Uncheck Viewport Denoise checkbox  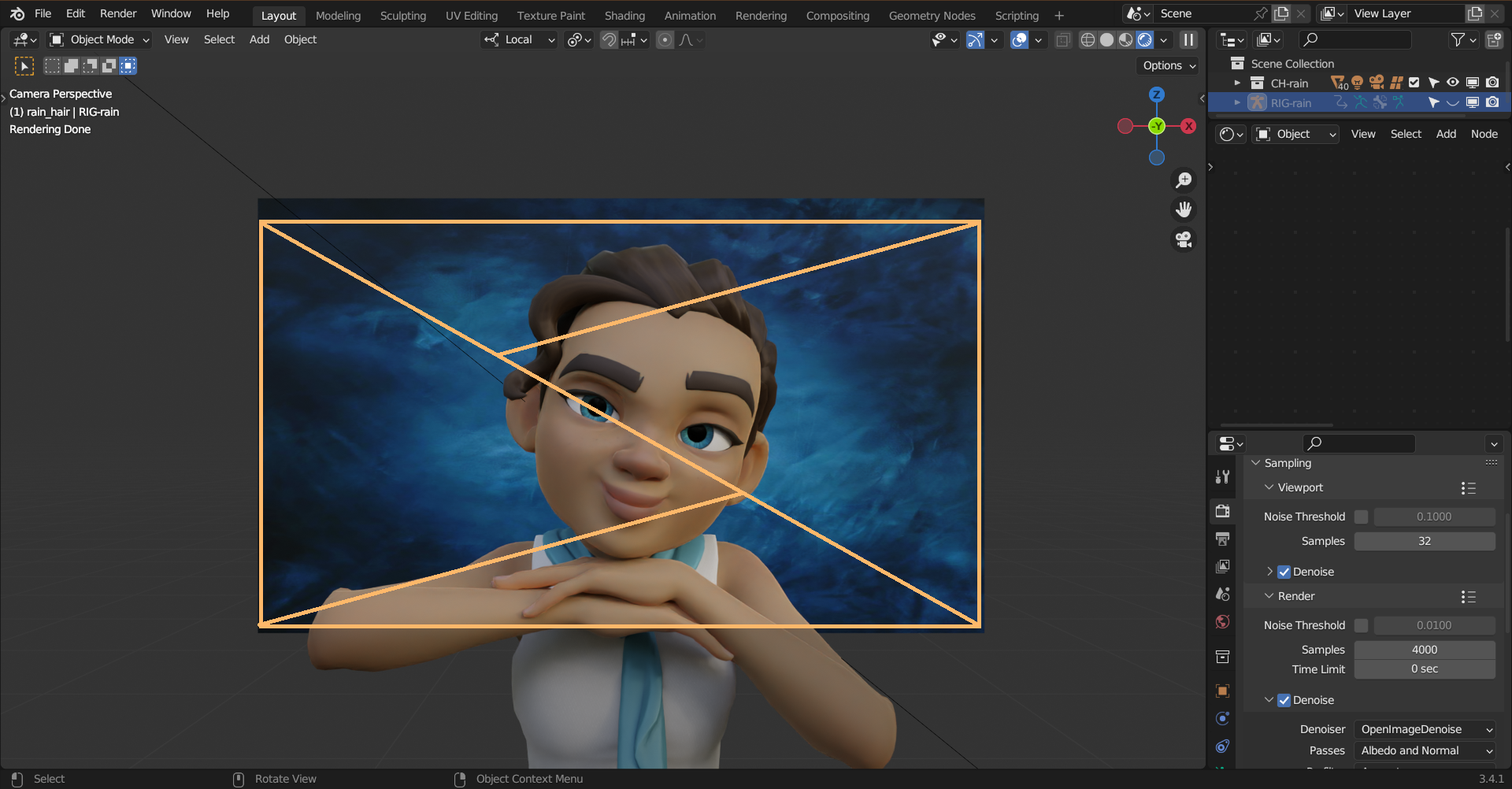[x=1284, y=572]
